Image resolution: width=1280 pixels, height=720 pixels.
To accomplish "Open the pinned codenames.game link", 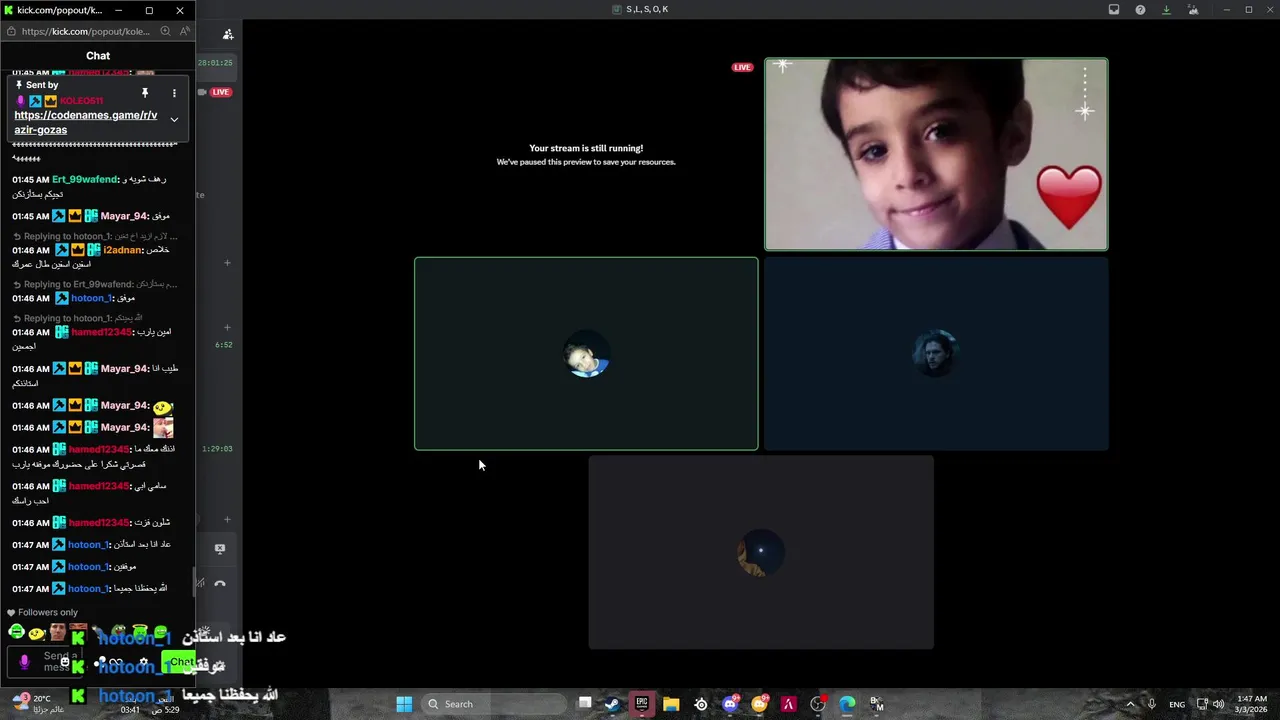I will tap(86, 122).
